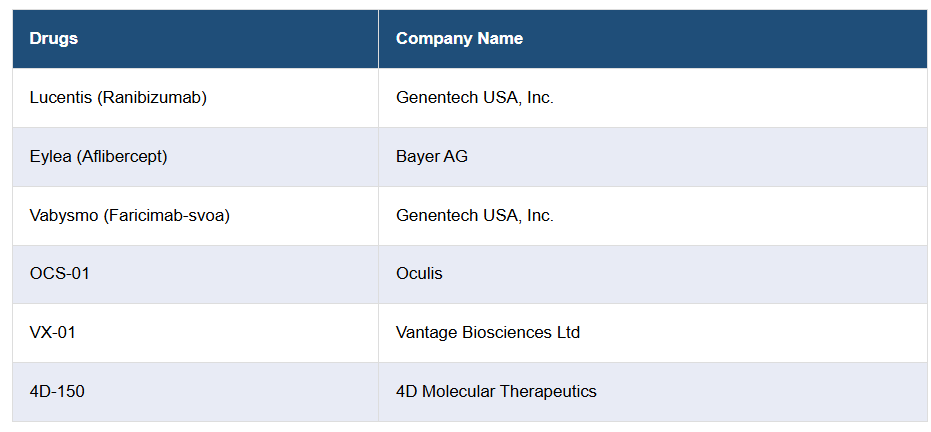Click the Oculis company cell
Image resolution: width=931 pixels, height=432 pixels.
(x=419, y=274)
